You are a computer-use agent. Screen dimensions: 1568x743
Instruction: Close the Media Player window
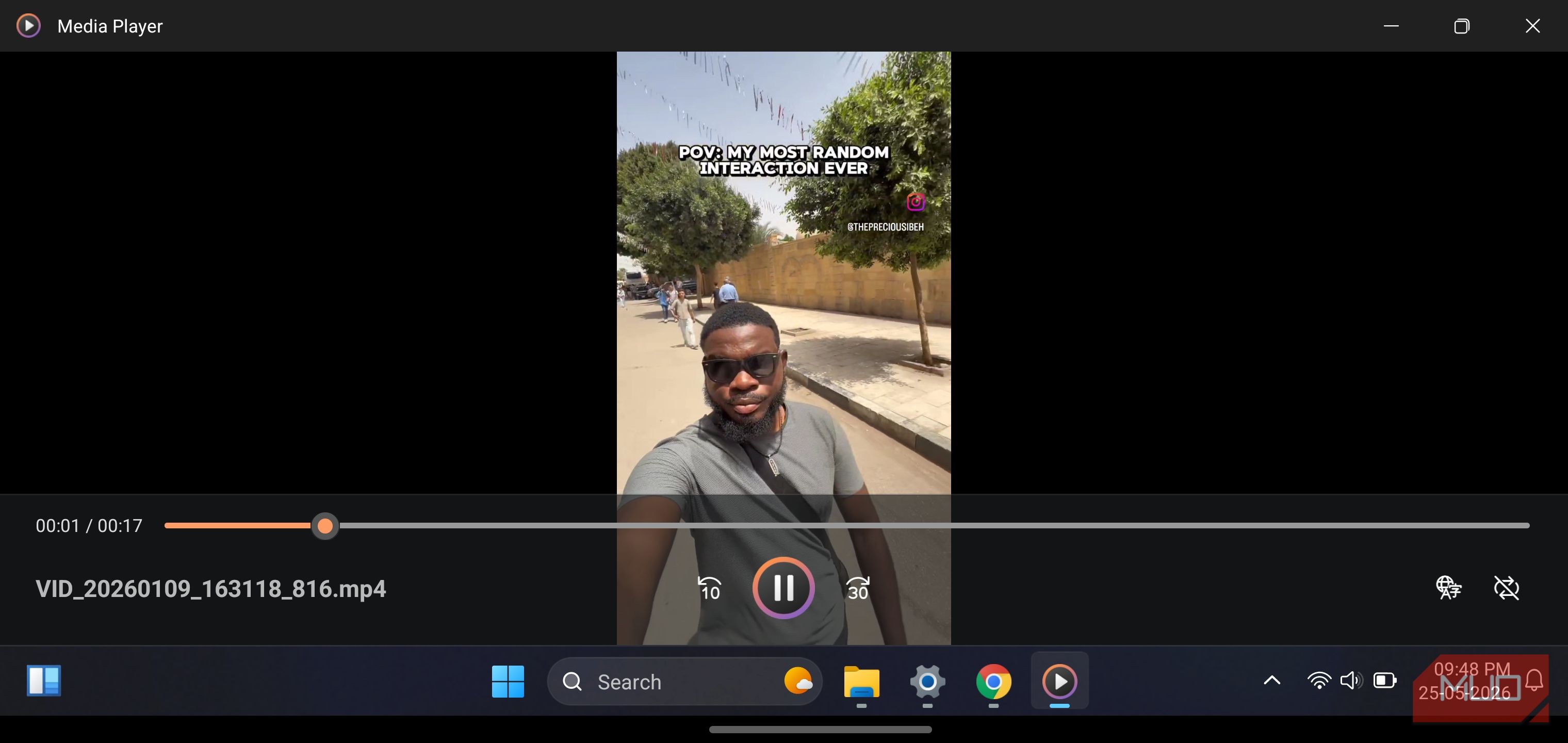tap(1532, 26)
